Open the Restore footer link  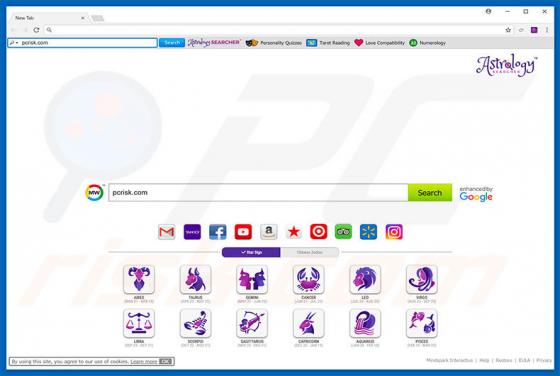(x=504, y=360)
